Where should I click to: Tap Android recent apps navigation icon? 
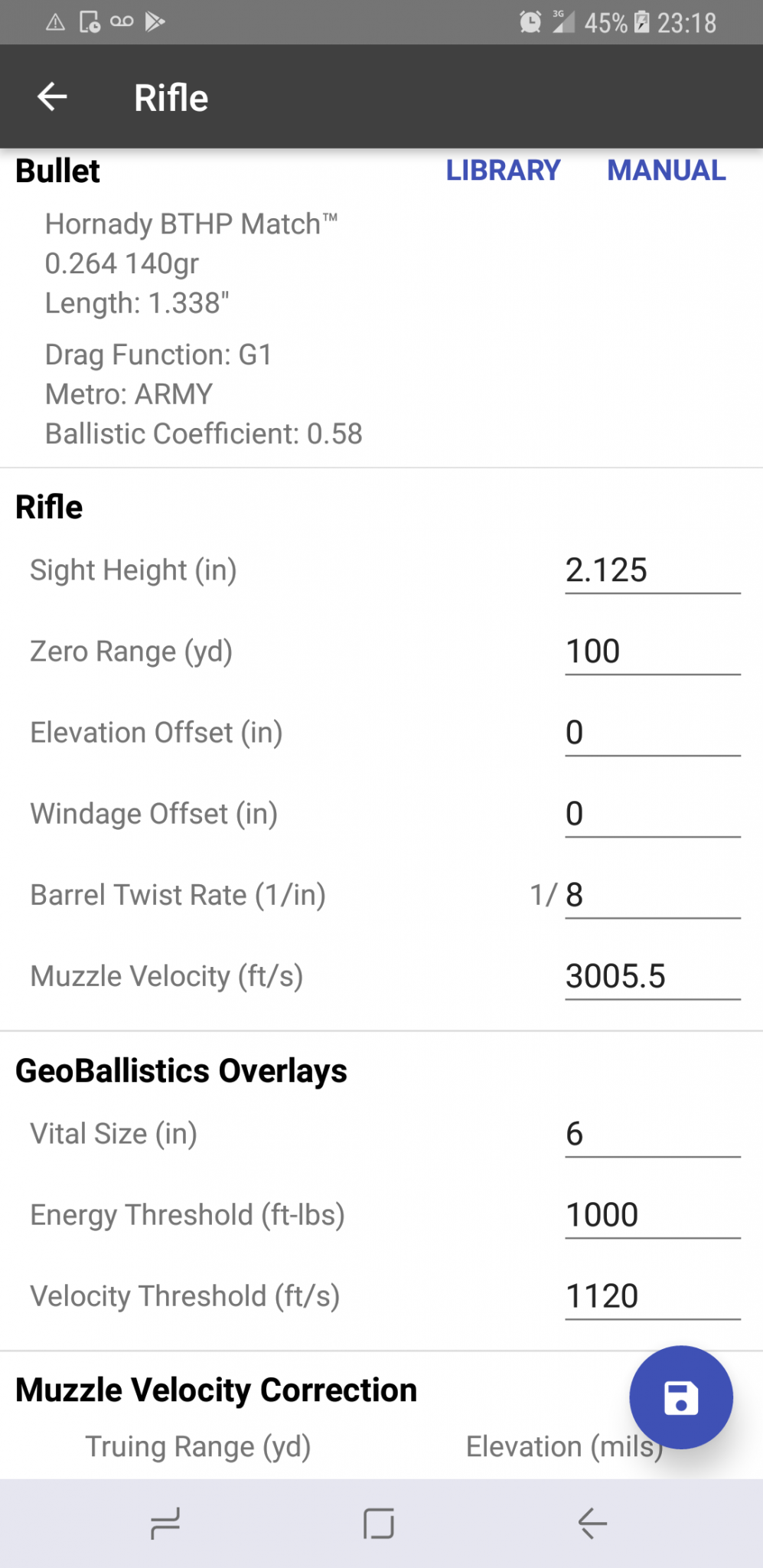(165, 1524)
